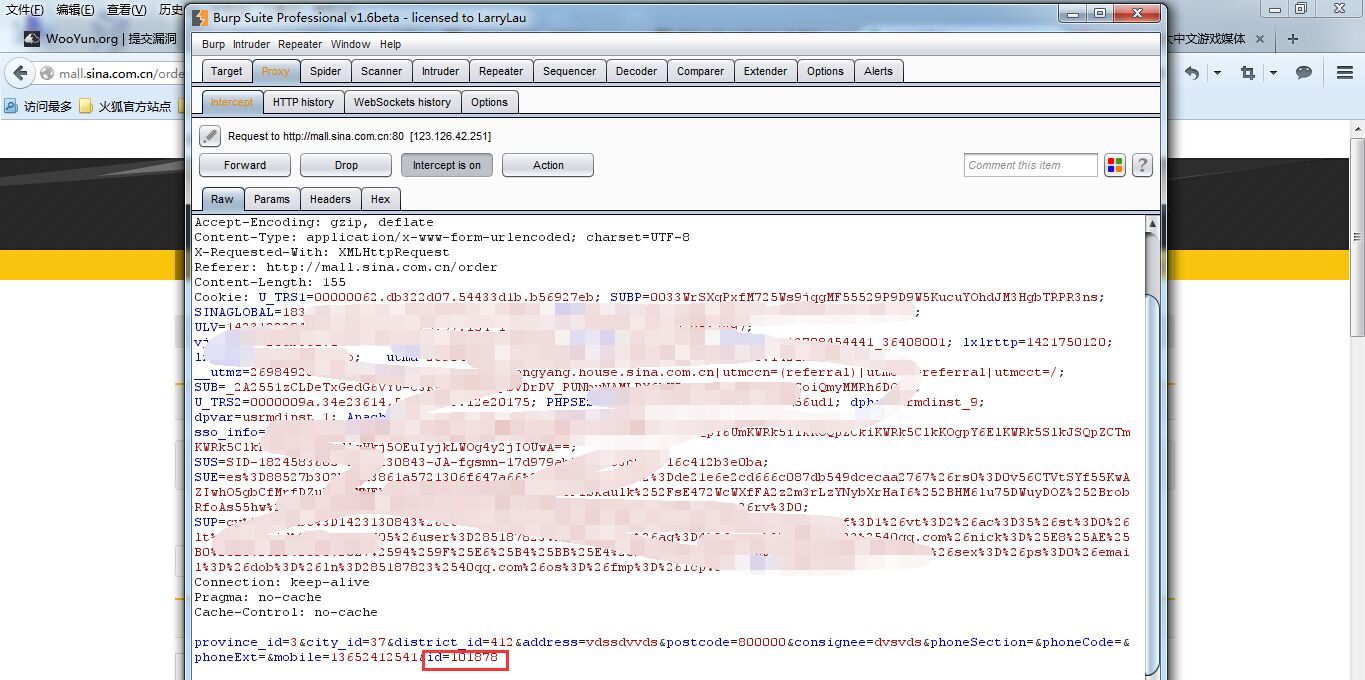This screenshot has height=680, width=1365.
Task: Click the undo arrow icon in Firefox toolbar
Action: pos(1191,72)
